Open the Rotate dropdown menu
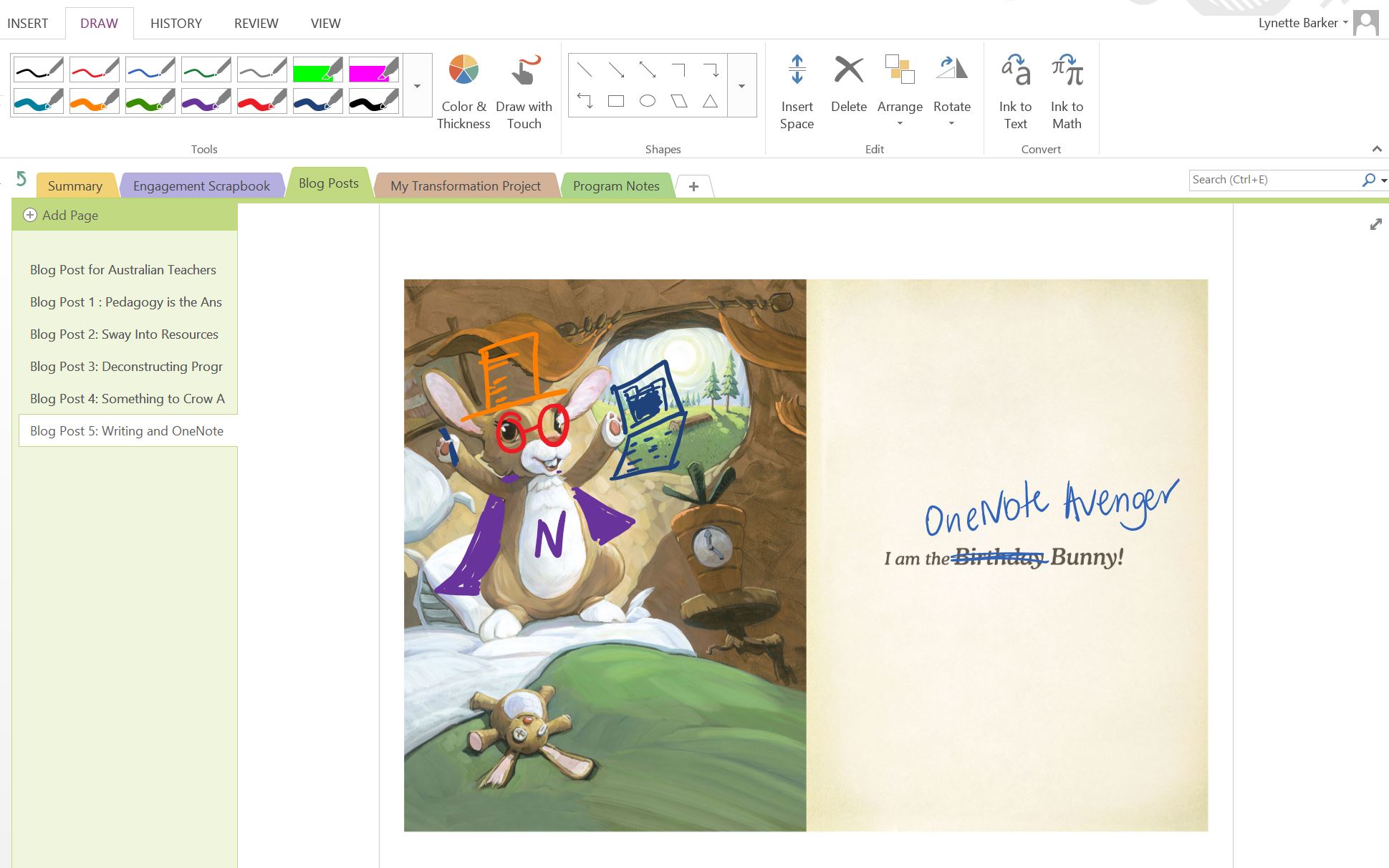 click(952, 92)
